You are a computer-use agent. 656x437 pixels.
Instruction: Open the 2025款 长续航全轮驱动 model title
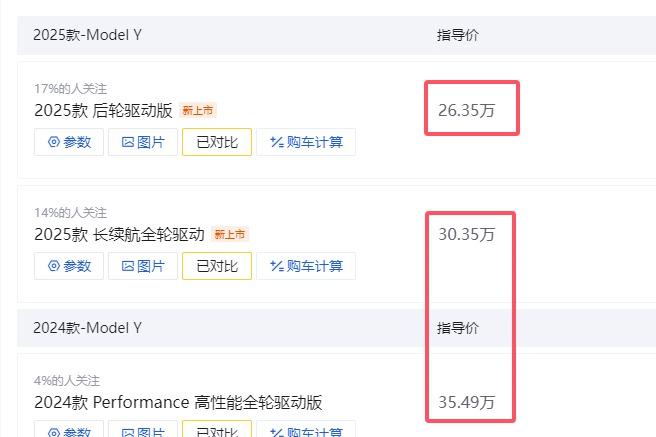(118, 234)
